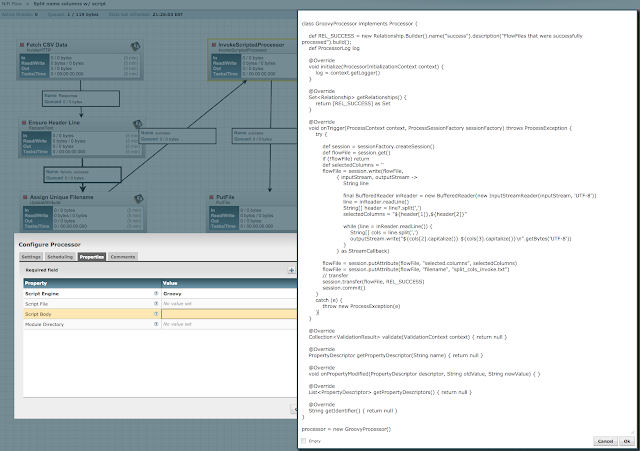
Task: Open help icon for Script Engine property
Action: [x=156, y=293]
